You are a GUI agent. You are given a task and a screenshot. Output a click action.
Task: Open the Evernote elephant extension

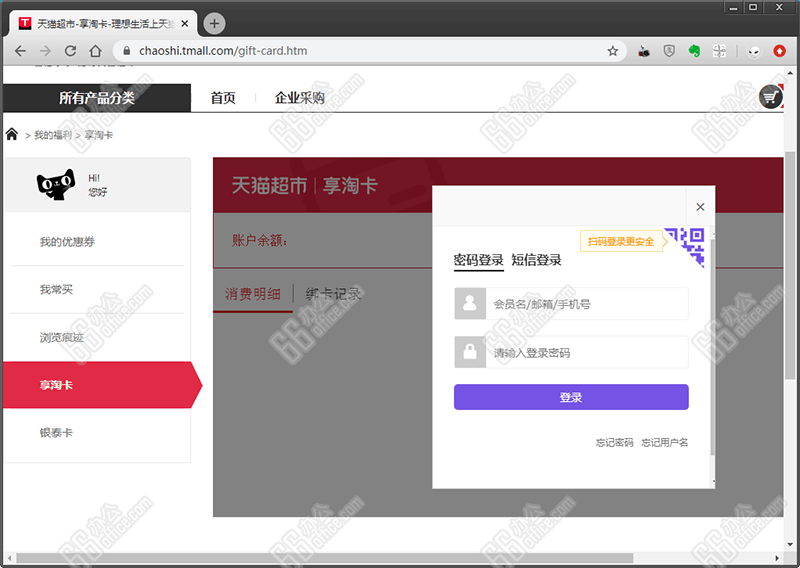tap(694, 51)
